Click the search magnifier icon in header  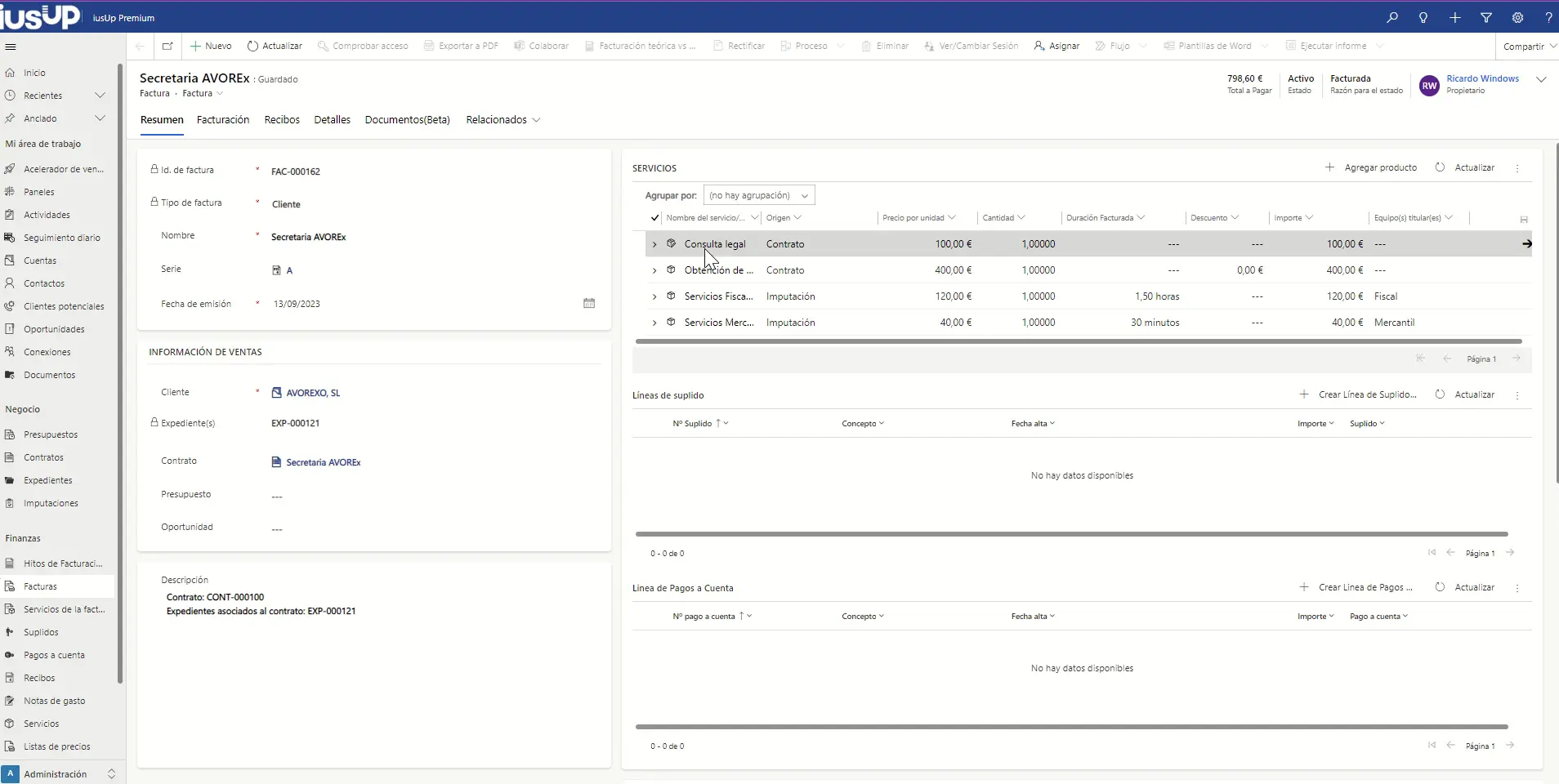point(1392,17)
